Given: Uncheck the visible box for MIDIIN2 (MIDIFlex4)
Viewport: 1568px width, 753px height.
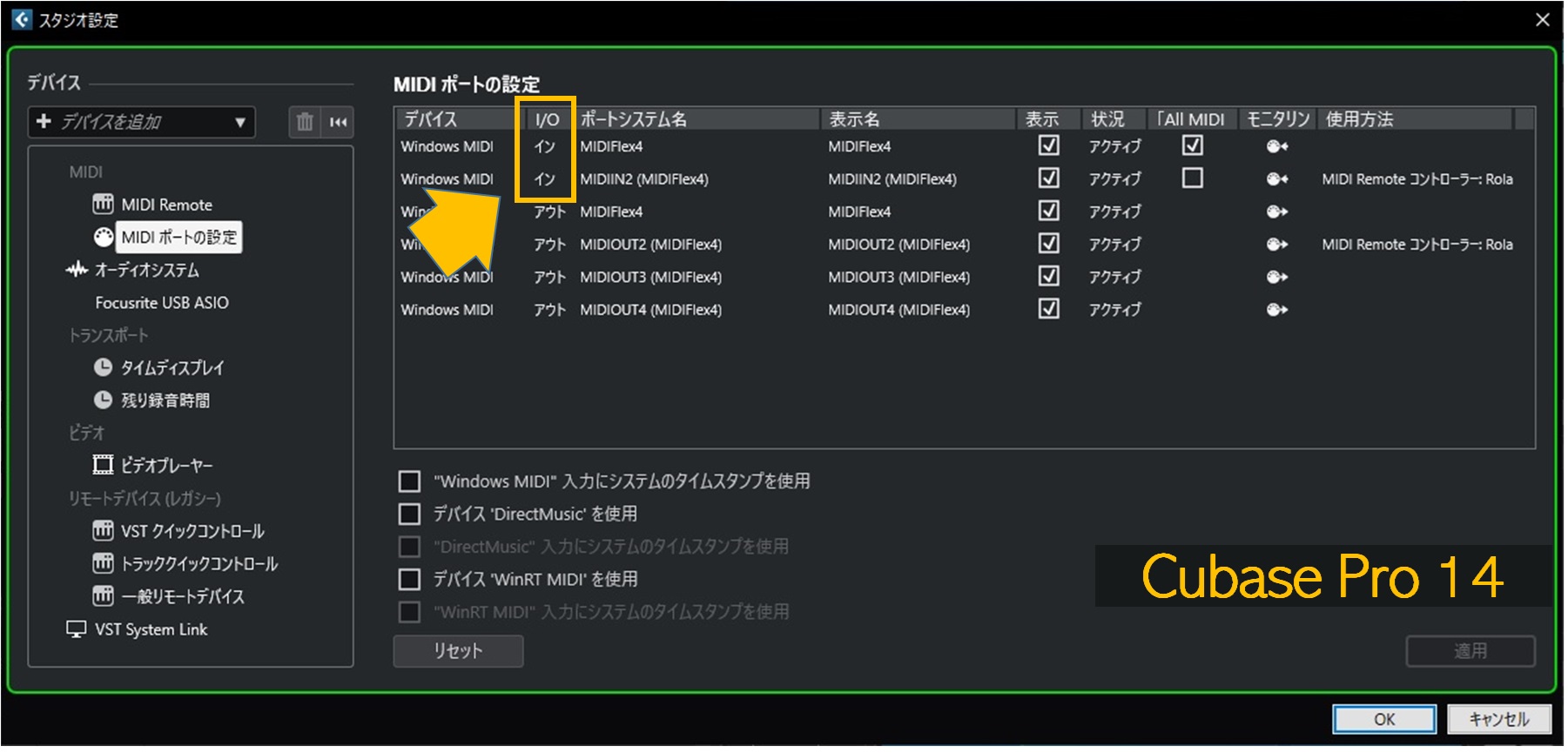Looking at the screenshot, I should click(x=1049, y=178).
